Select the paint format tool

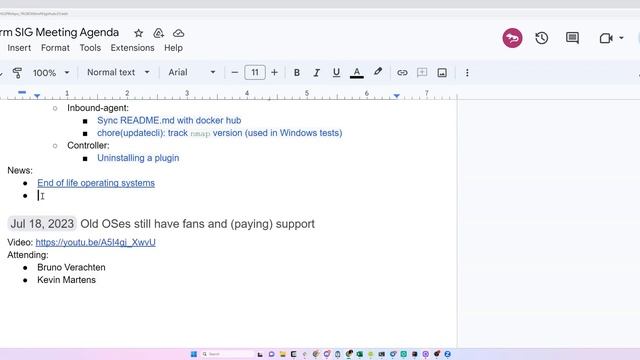[17, 73]
